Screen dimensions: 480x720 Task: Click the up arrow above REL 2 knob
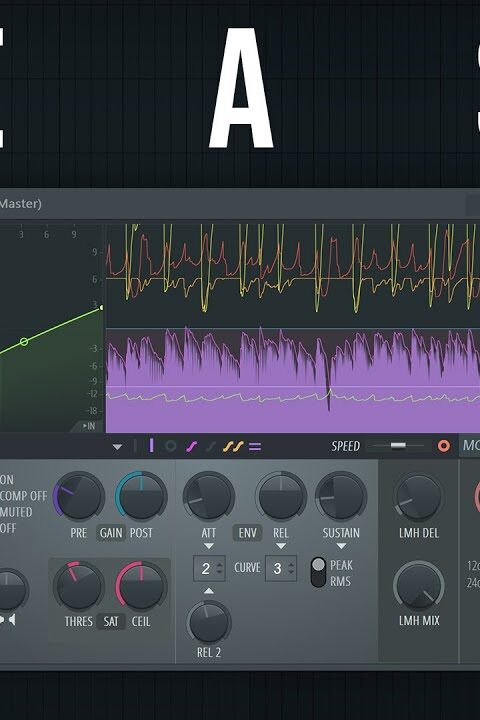point(209,591)
